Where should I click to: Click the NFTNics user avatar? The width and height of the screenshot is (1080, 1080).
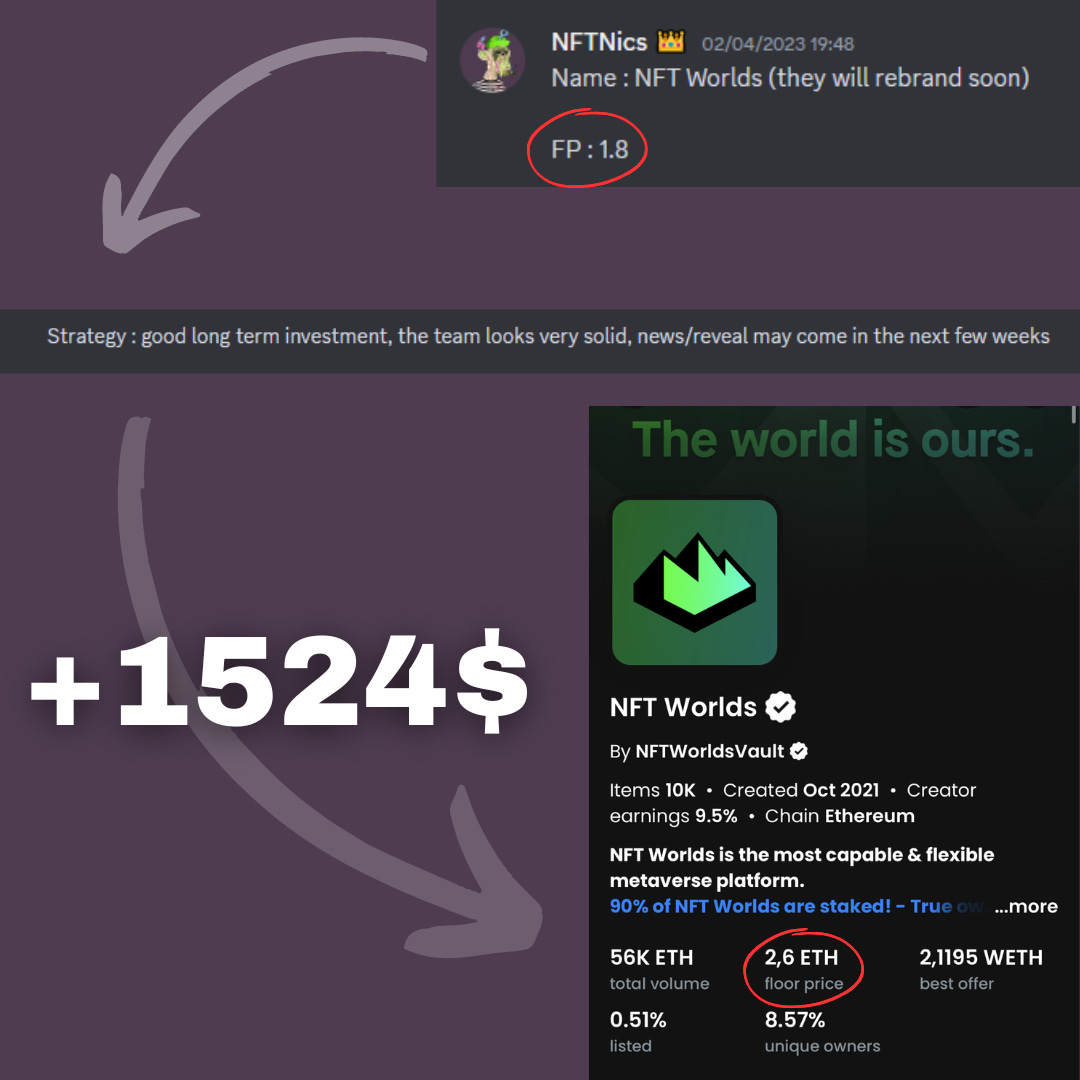[x=492, y=60]
